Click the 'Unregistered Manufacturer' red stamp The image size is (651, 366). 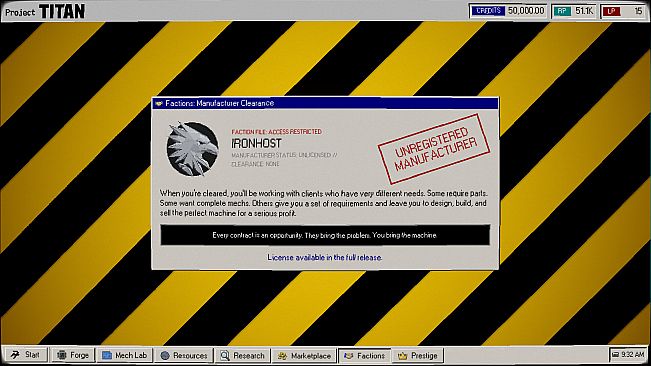(x=434, y=149)
